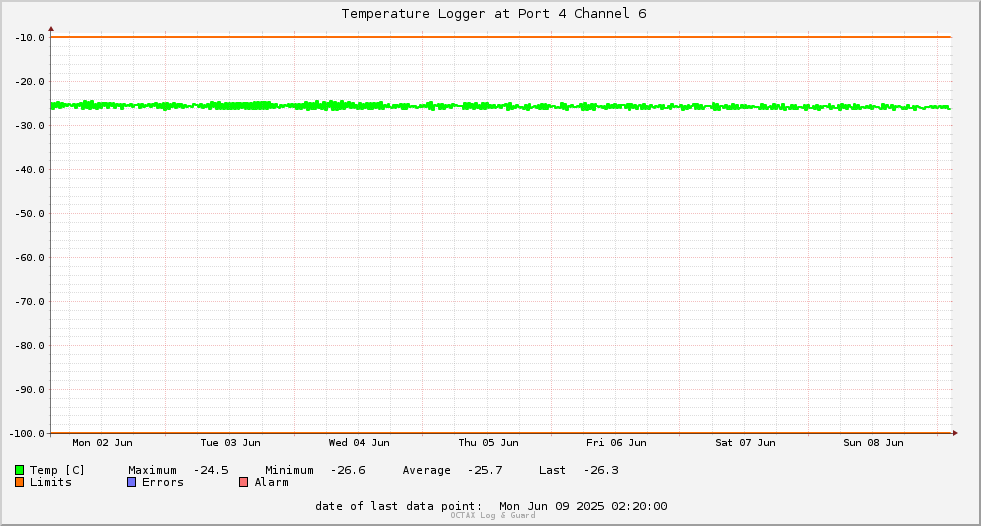Select the 'Alarm' legend label

(x=272, y=482)
